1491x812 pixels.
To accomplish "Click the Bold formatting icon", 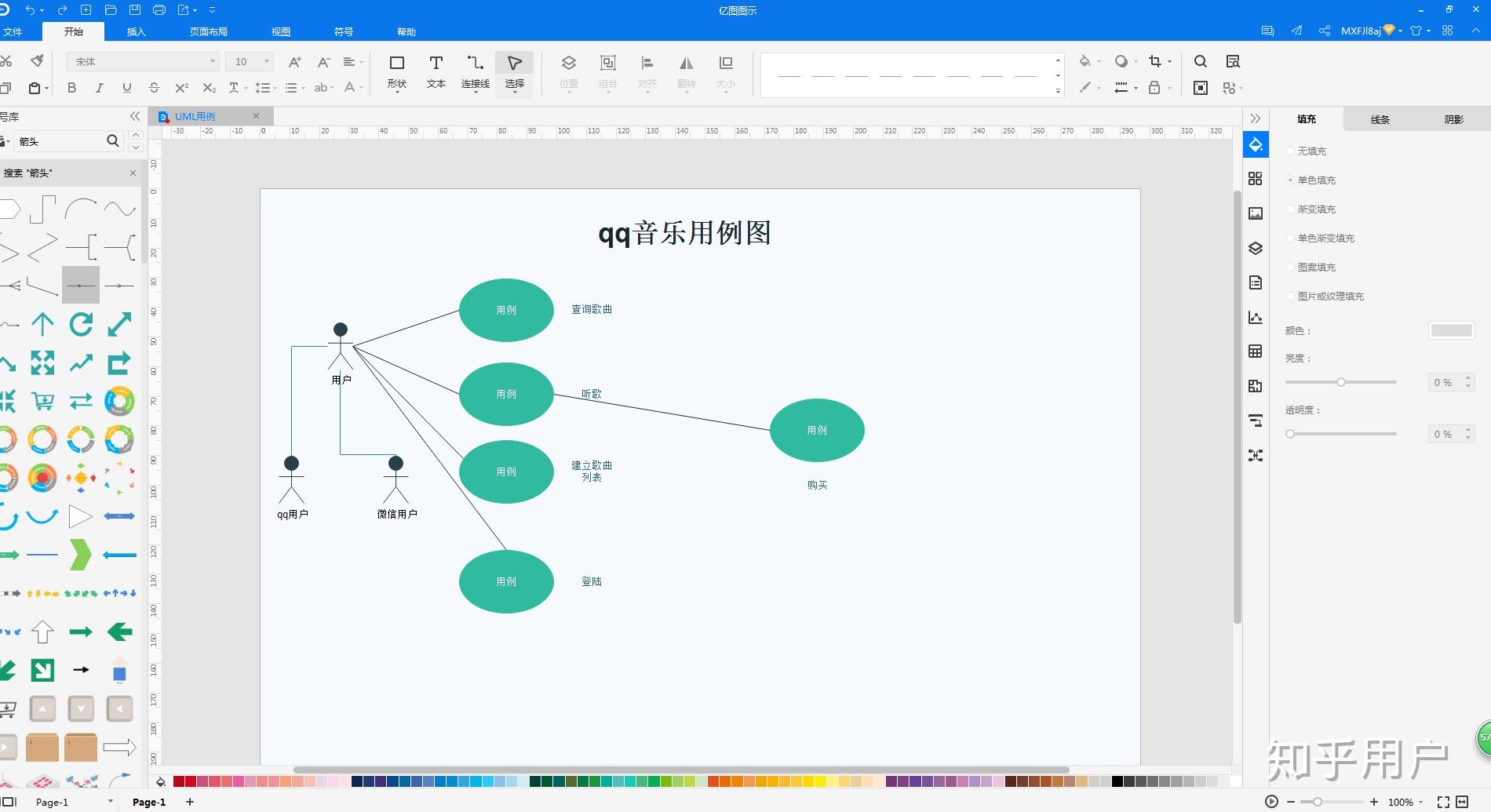I will 72,88.
